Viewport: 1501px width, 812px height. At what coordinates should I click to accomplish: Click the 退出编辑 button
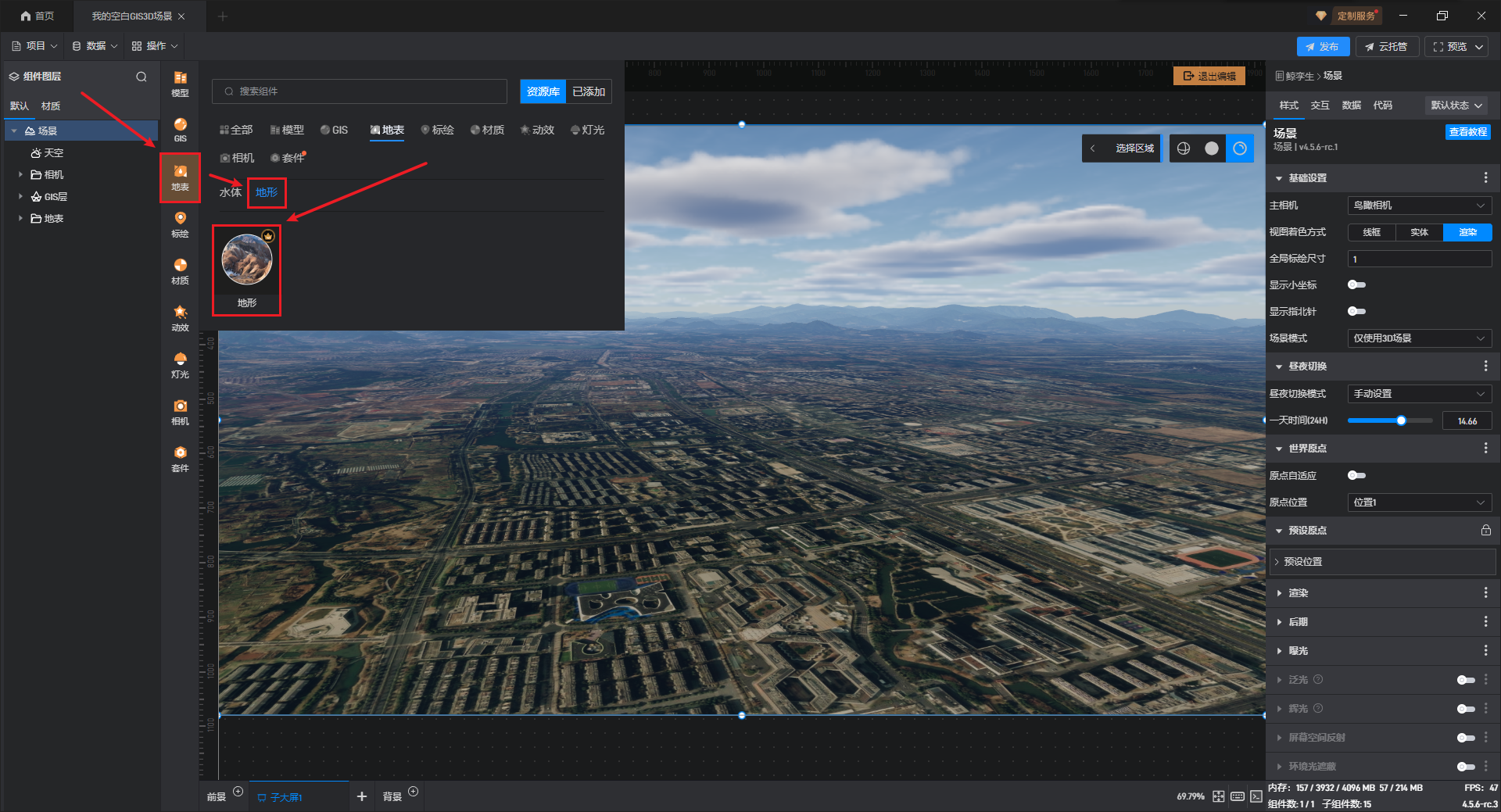(1209, 76)
